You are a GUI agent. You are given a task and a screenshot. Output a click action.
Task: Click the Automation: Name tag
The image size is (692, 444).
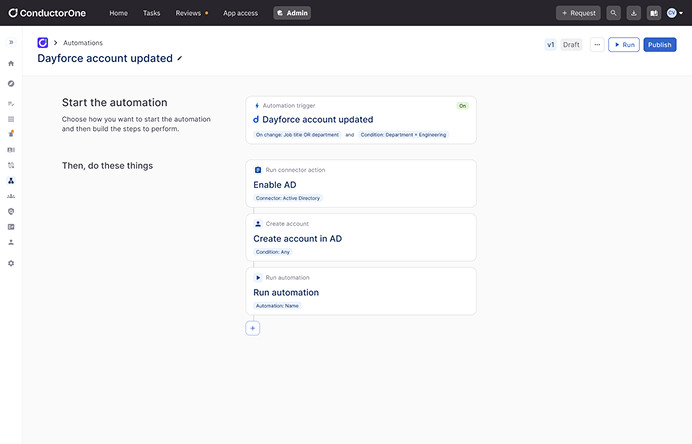tap(277, 306)
